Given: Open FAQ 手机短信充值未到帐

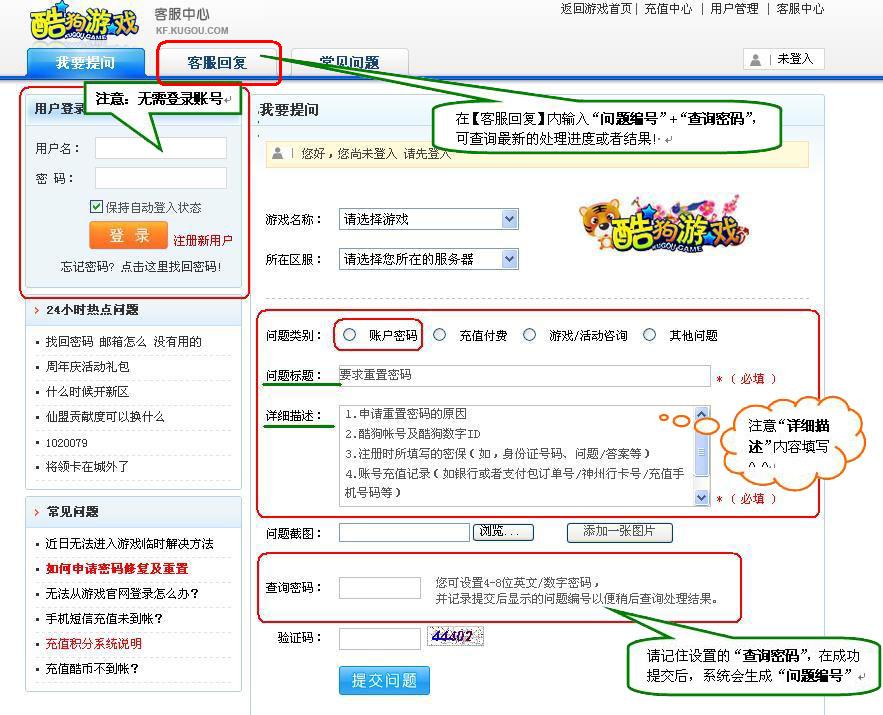Looking at the screenshot, I should pyautogui.click(x=104, y=619).
